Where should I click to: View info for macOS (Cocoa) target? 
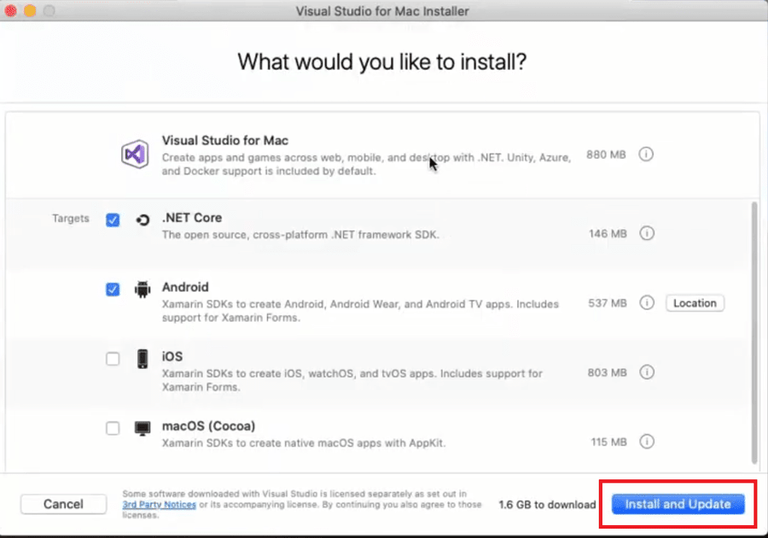646,441
